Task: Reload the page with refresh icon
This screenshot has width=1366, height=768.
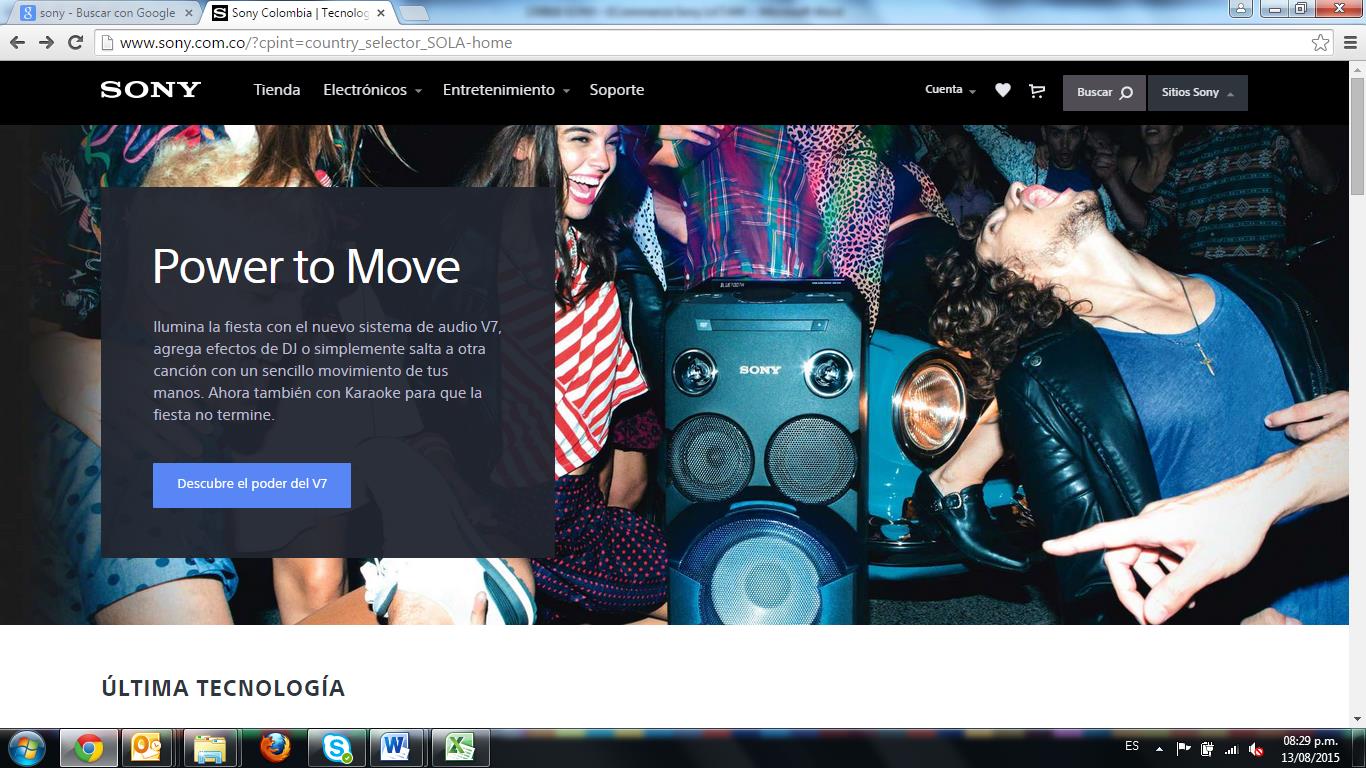Action: [75, 43]
